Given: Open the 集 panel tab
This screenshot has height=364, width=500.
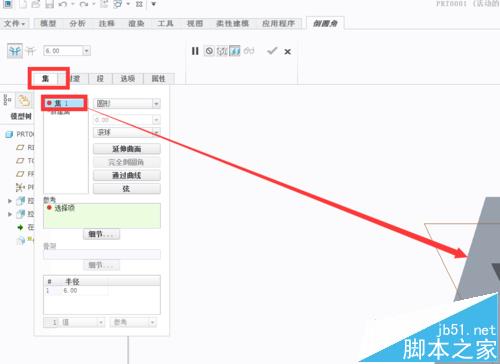Looking at the screenshot, I should click(45, 78).
